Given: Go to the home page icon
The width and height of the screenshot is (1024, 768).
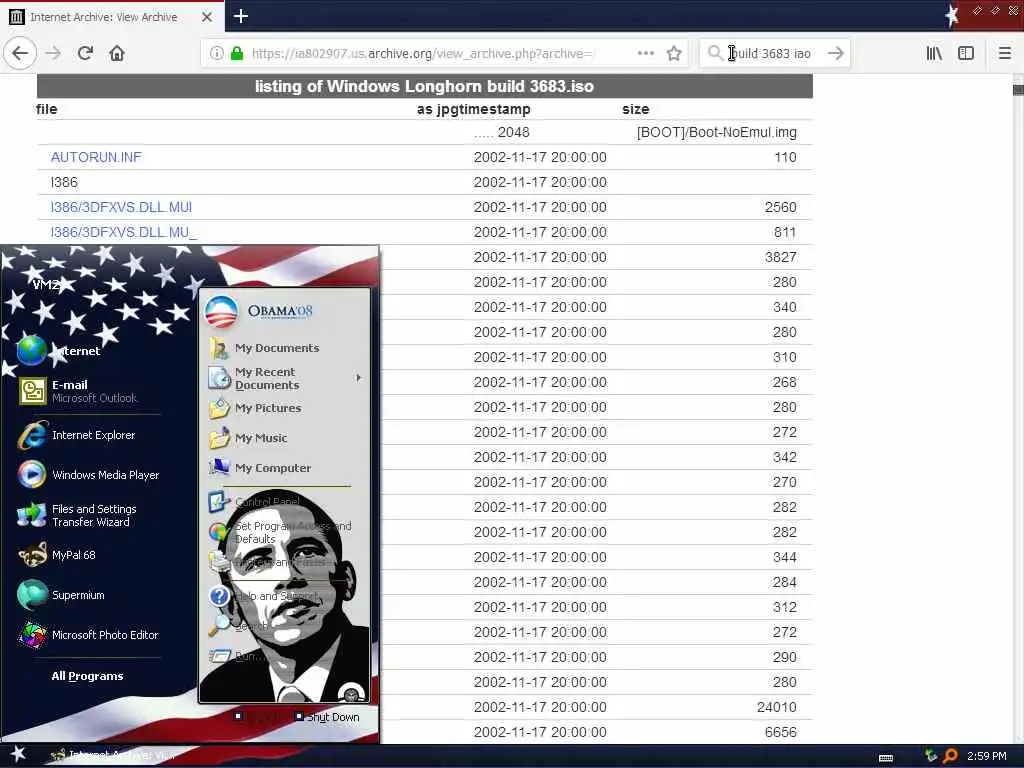Looking at the screenshot, I should coord(117,53).
